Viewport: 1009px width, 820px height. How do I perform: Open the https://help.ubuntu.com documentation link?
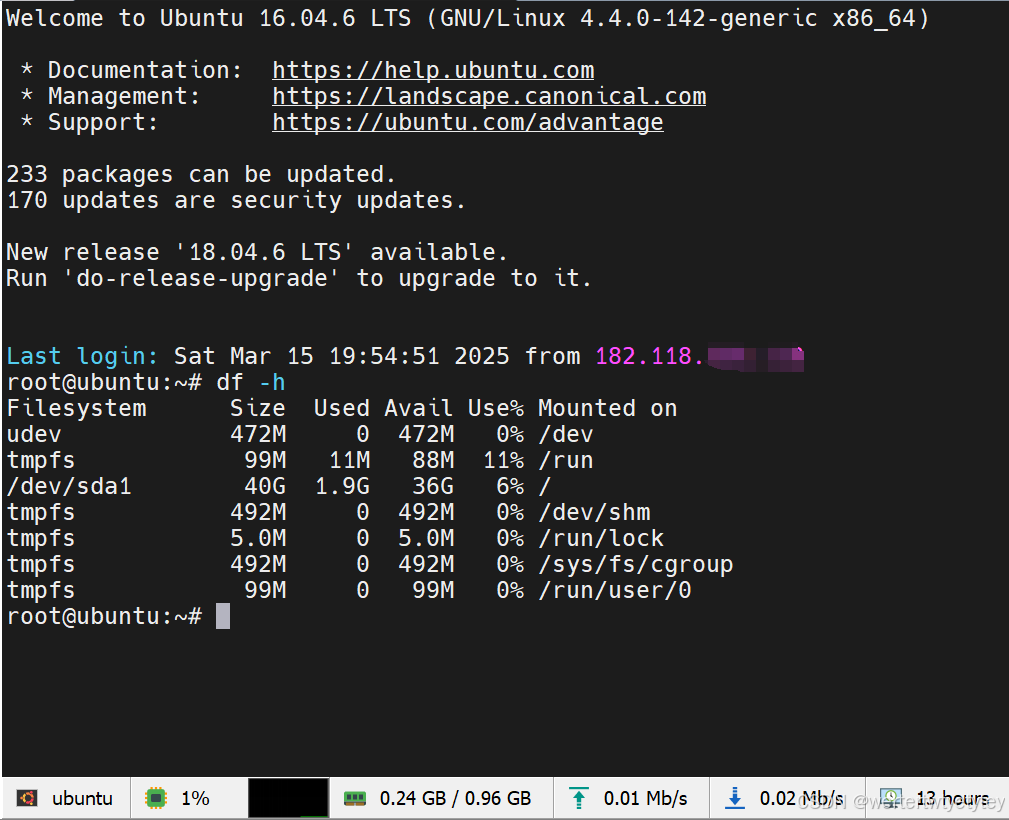(433, 70)
